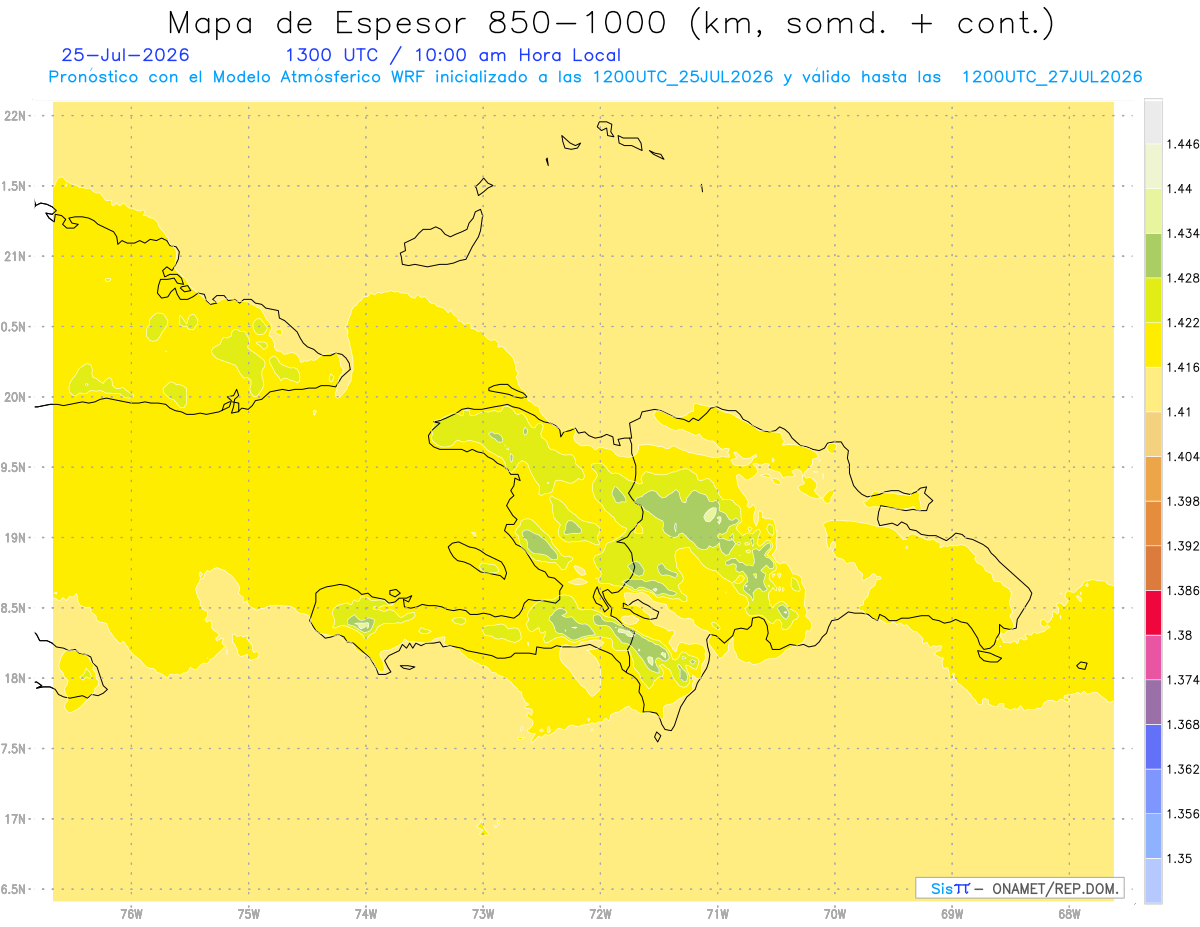The width and height of the screenshot is (1200, 927).
Task: Click the 19N latitude label
Action: (x=17, y=537)
